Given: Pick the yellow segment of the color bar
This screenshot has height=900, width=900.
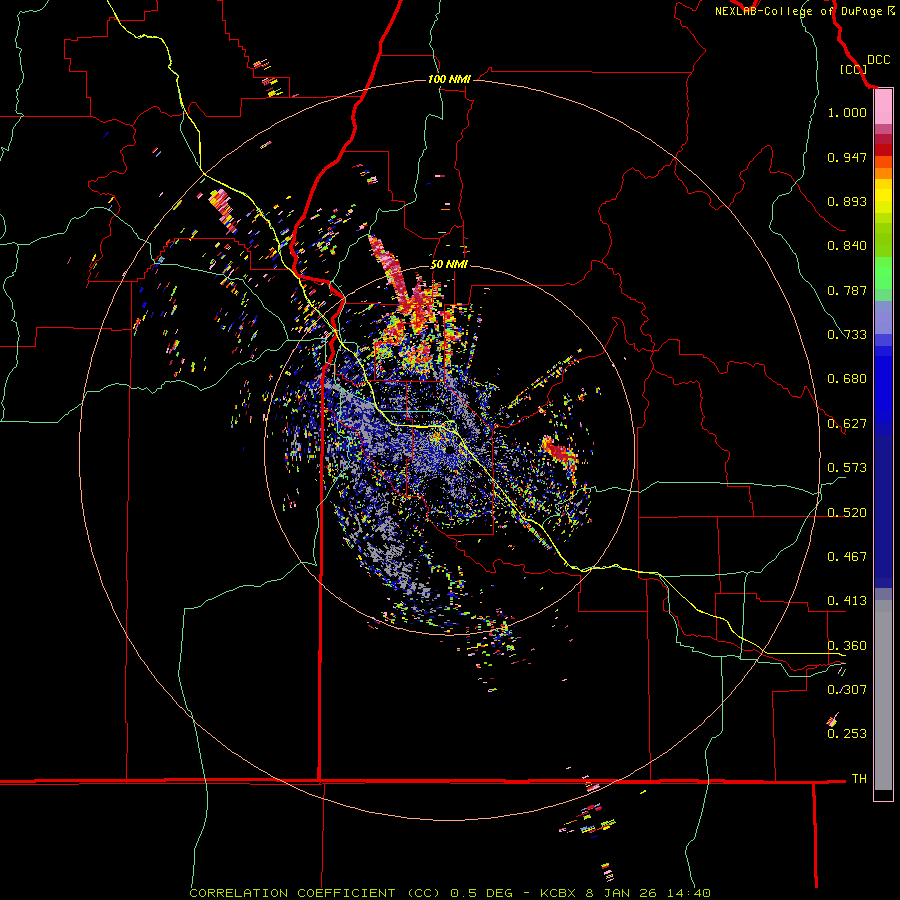Looking at the screenshot, I should coord(883,198).
